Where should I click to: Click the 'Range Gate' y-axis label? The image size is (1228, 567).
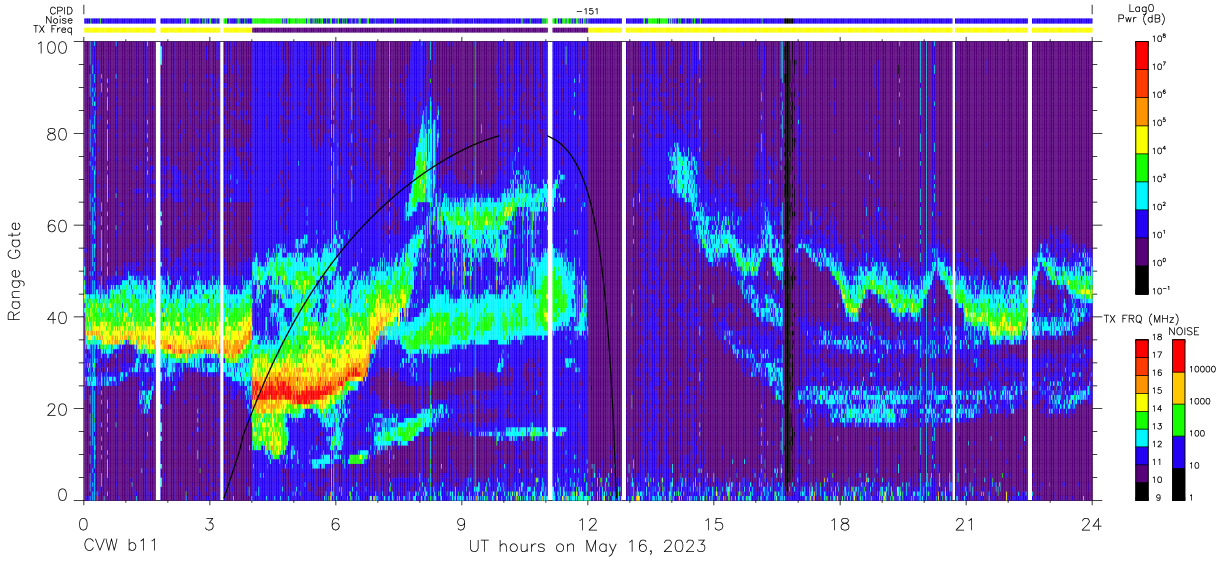(14, 271)
